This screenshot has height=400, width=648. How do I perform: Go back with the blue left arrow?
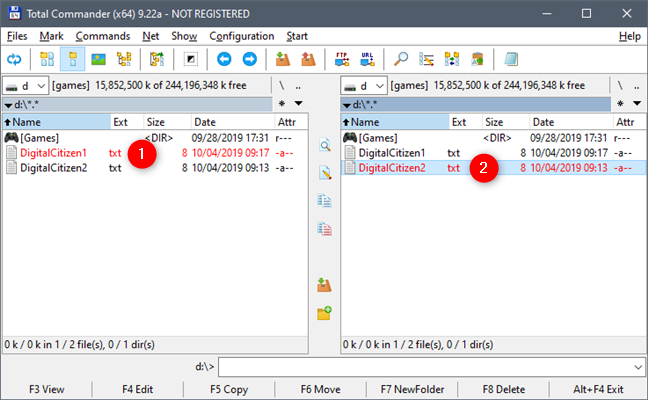point(224,60)
